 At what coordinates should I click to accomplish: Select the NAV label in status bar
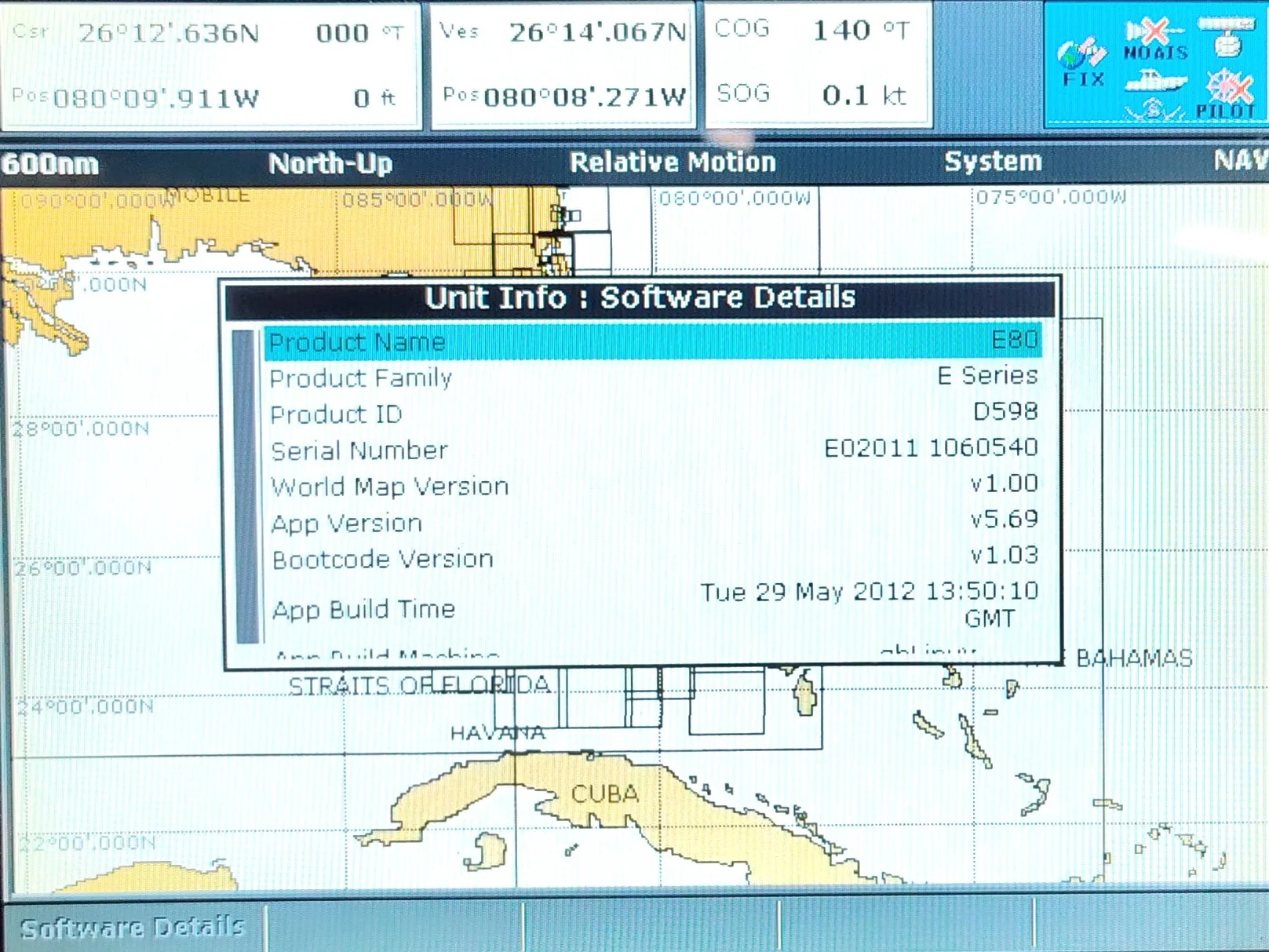pos(1241,160)
